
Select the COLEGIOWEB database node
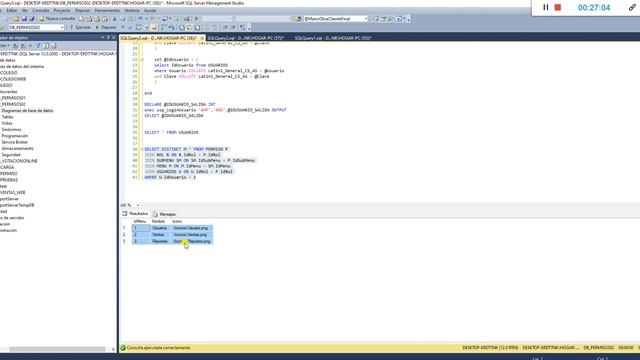[13, 79]
